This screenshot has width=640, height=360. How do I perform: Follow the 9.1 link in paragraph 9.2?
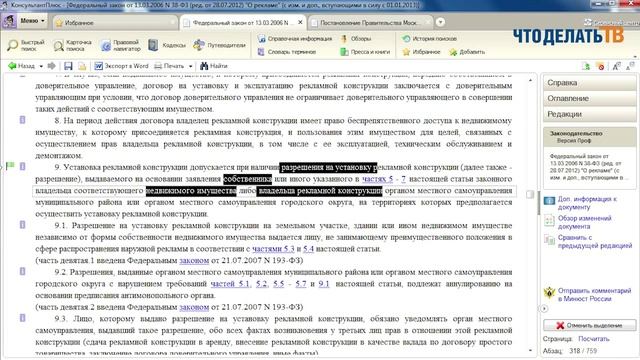pos(324,284)
